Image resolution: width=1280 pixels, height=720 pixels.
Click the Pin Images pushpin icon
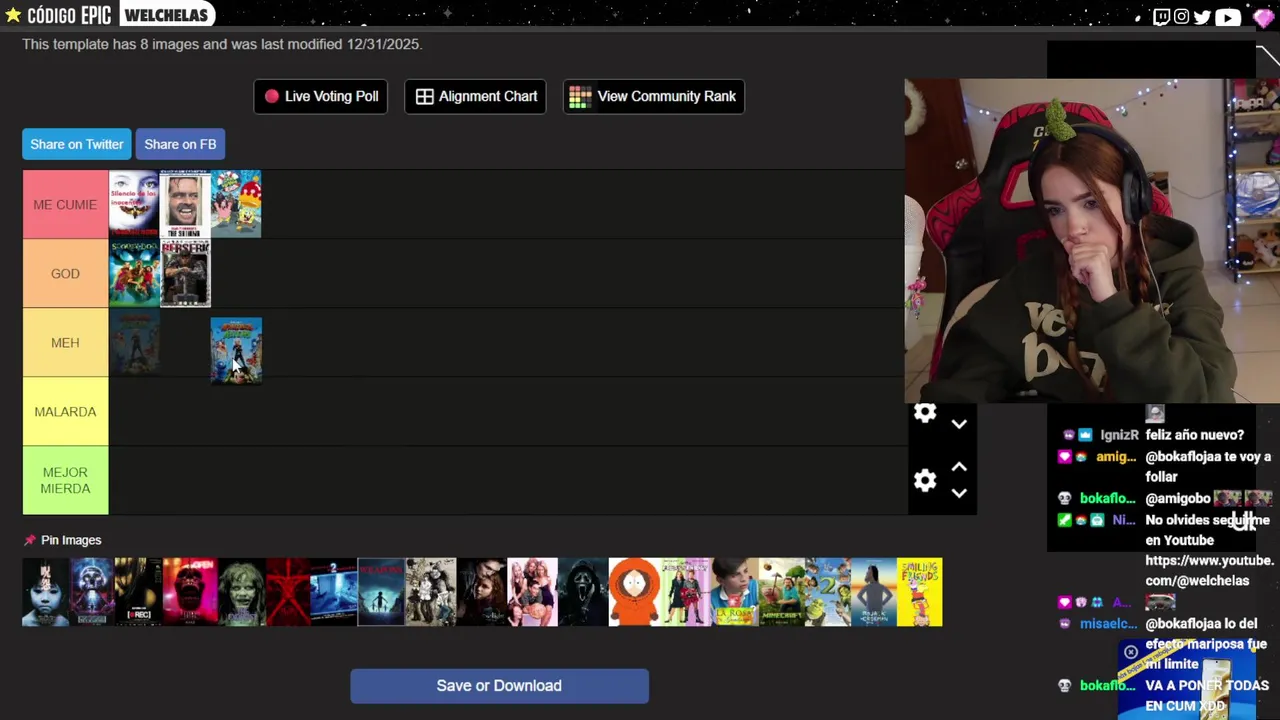coord(30,540)
